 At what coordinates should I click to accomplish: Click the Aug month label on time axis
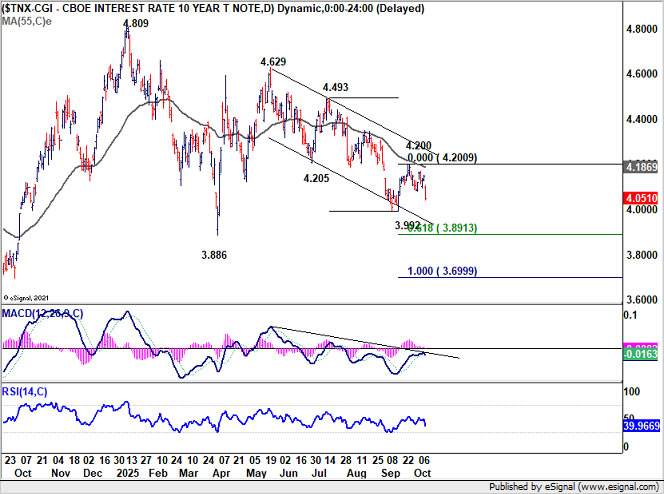click(x=357, y=473)
